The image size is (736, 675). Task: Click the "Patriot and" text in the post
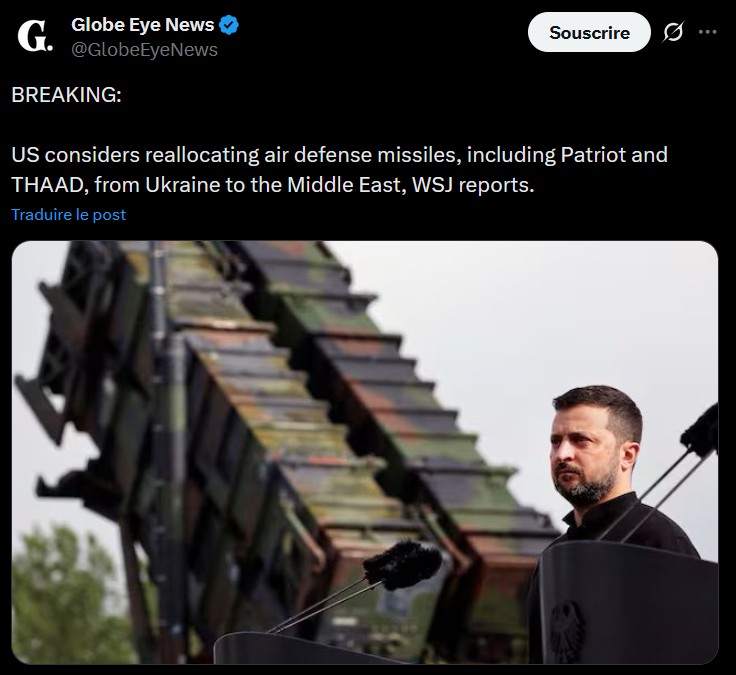click(x=614, y=155)
